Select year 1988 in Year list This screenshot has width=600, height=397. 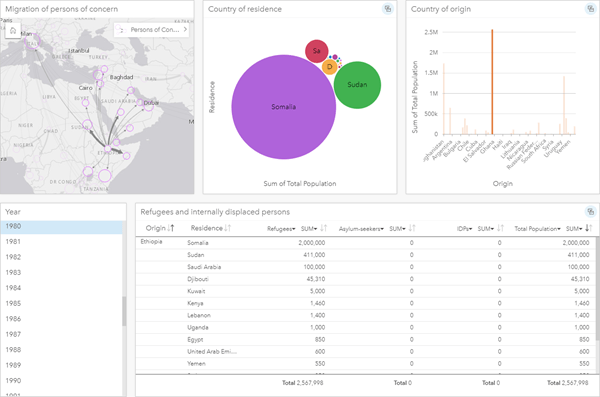[62, 350]
